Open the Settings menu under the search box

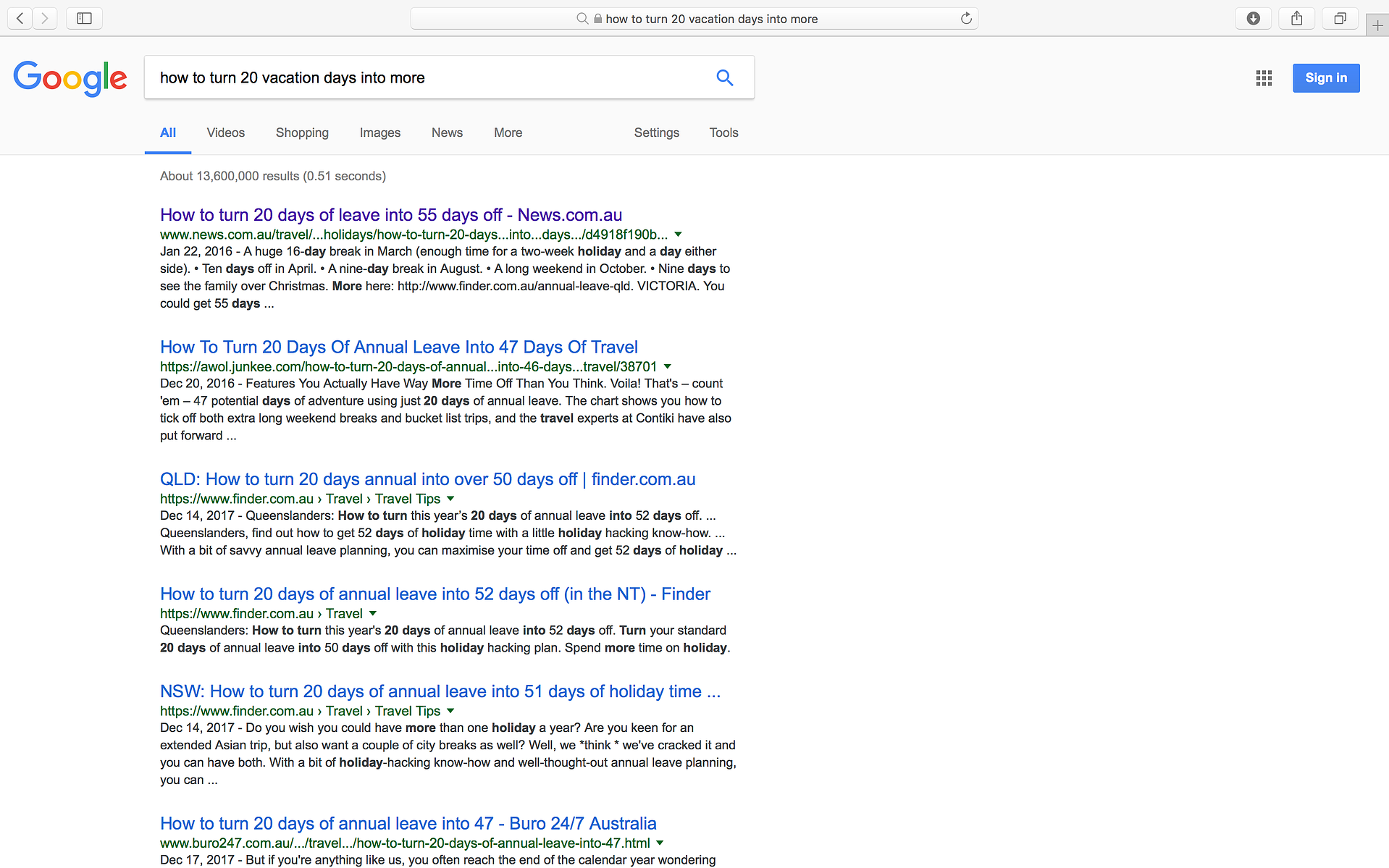tap(657, 132)
